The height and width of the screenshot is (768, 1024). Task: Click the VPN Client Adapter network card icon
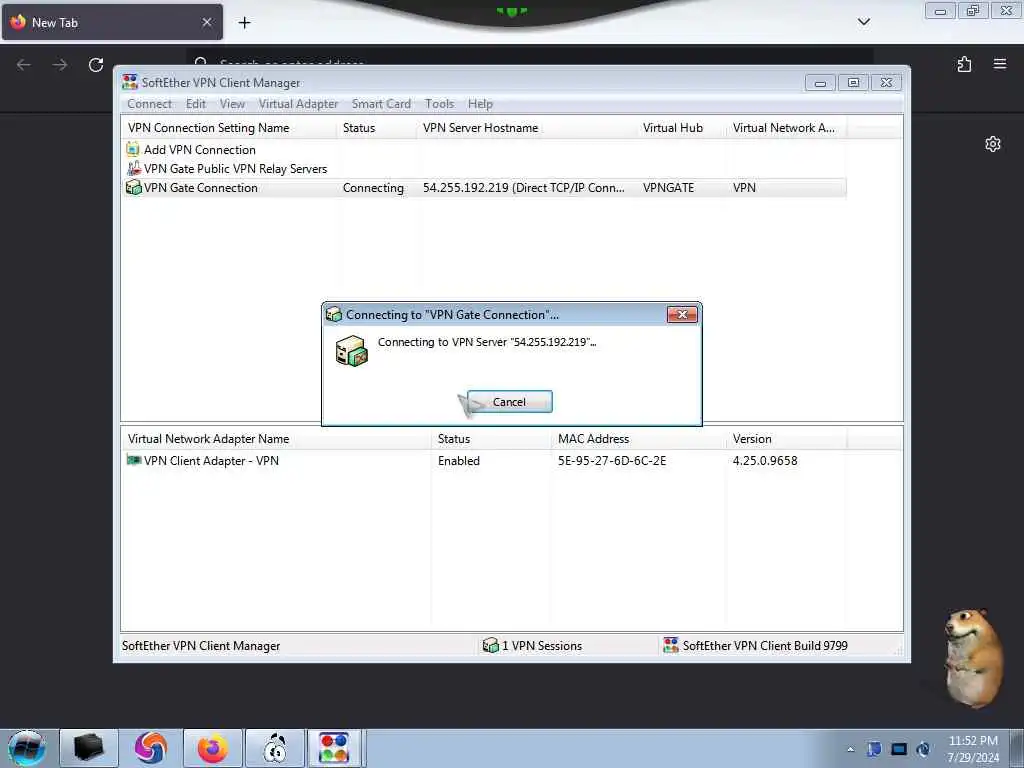[133, 460]
